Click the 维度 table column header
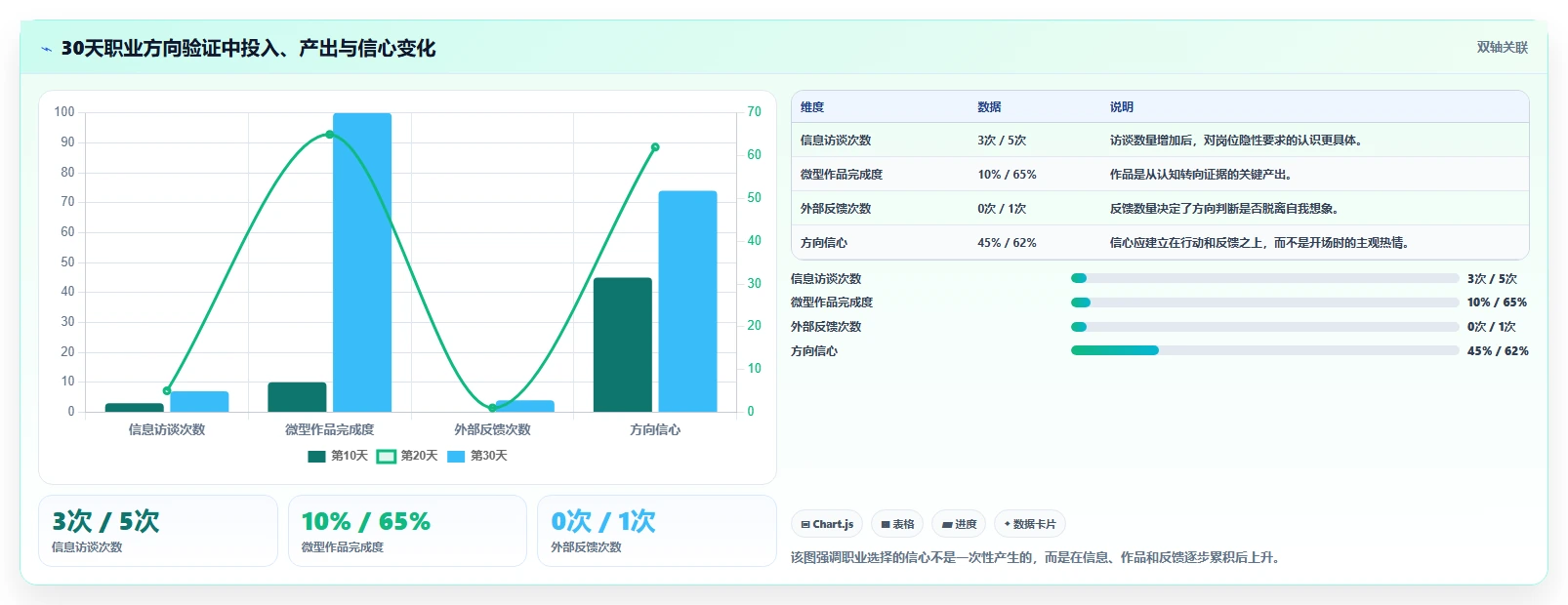Viewport: 1568px width, 605px height. pyautogui.click(x=812, y=107)
